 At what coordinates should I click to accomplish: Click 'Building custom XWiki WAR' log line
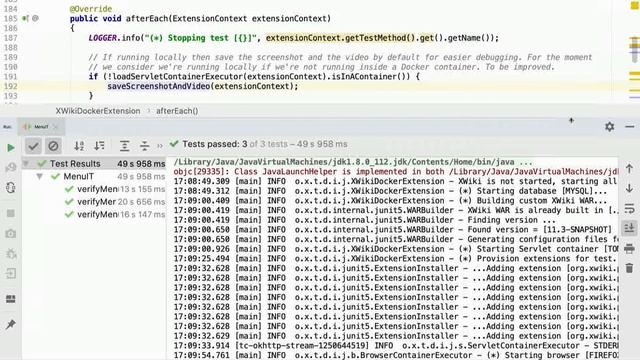390,201
